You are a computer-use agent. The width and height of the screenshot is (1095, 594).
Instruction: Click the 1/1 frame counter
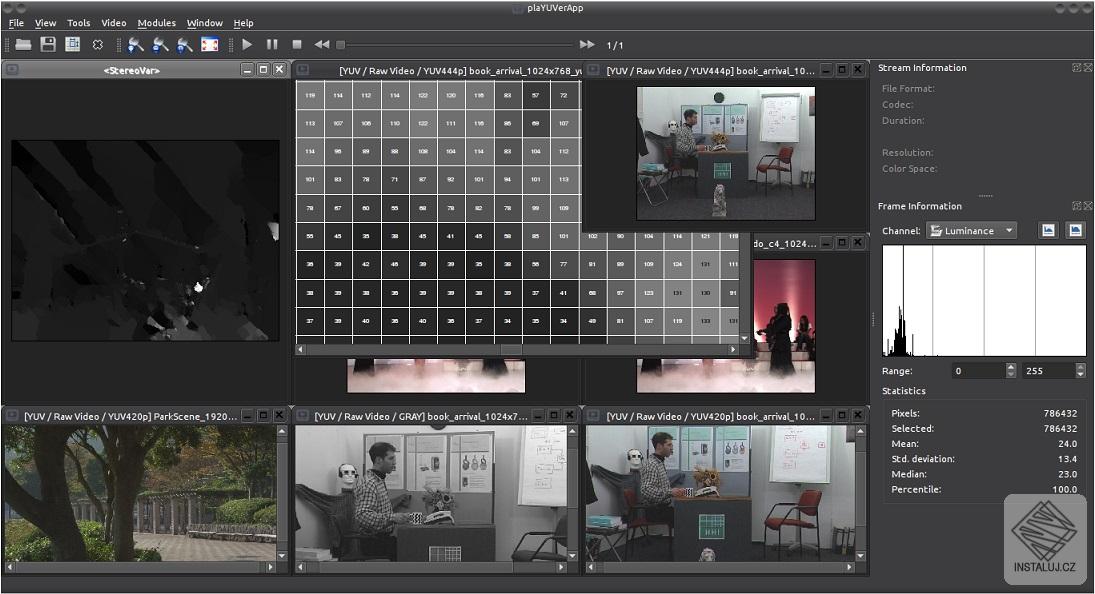tap(615, 45)
